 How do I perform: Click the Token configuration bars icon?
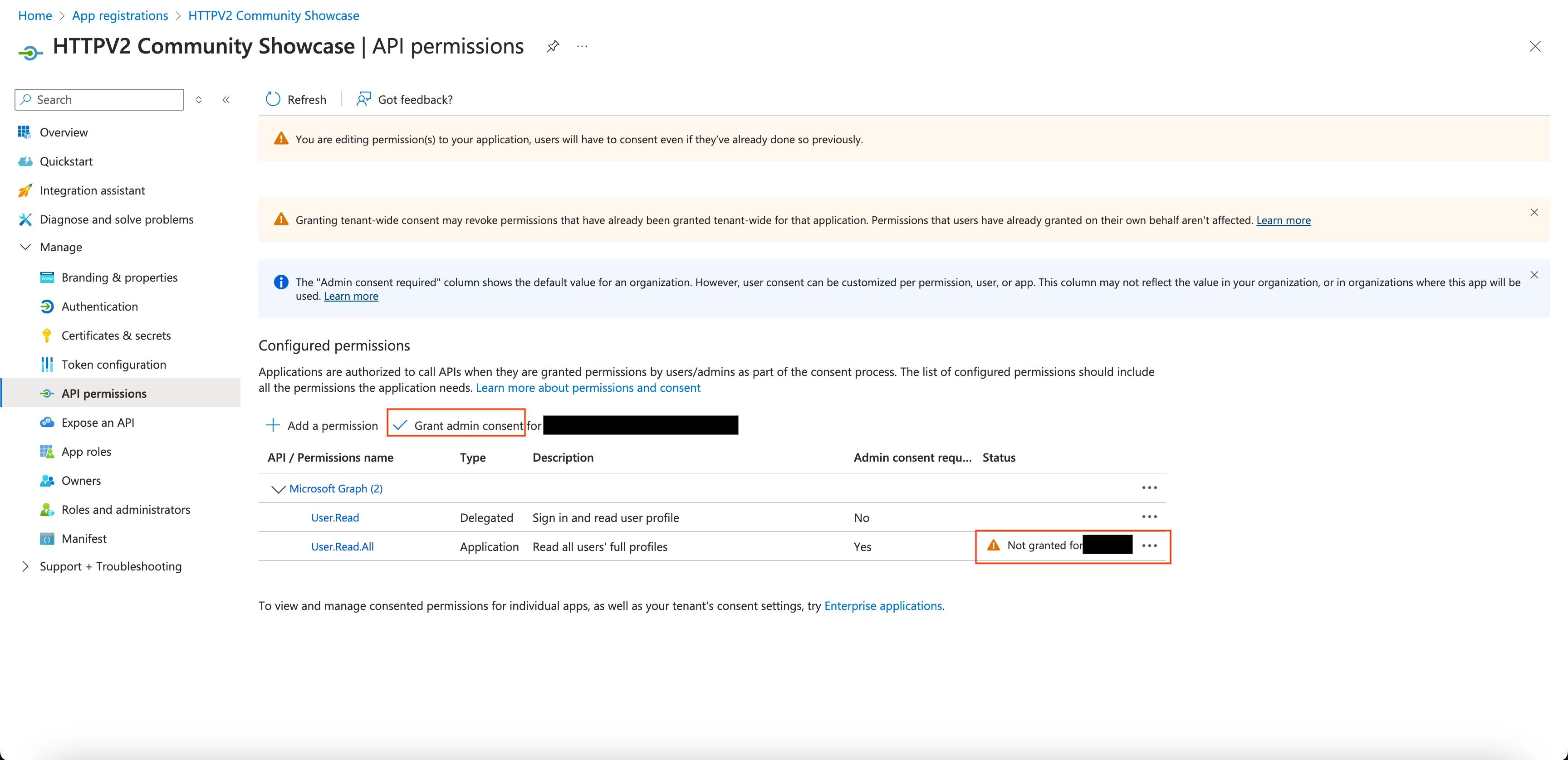point(47,365)
